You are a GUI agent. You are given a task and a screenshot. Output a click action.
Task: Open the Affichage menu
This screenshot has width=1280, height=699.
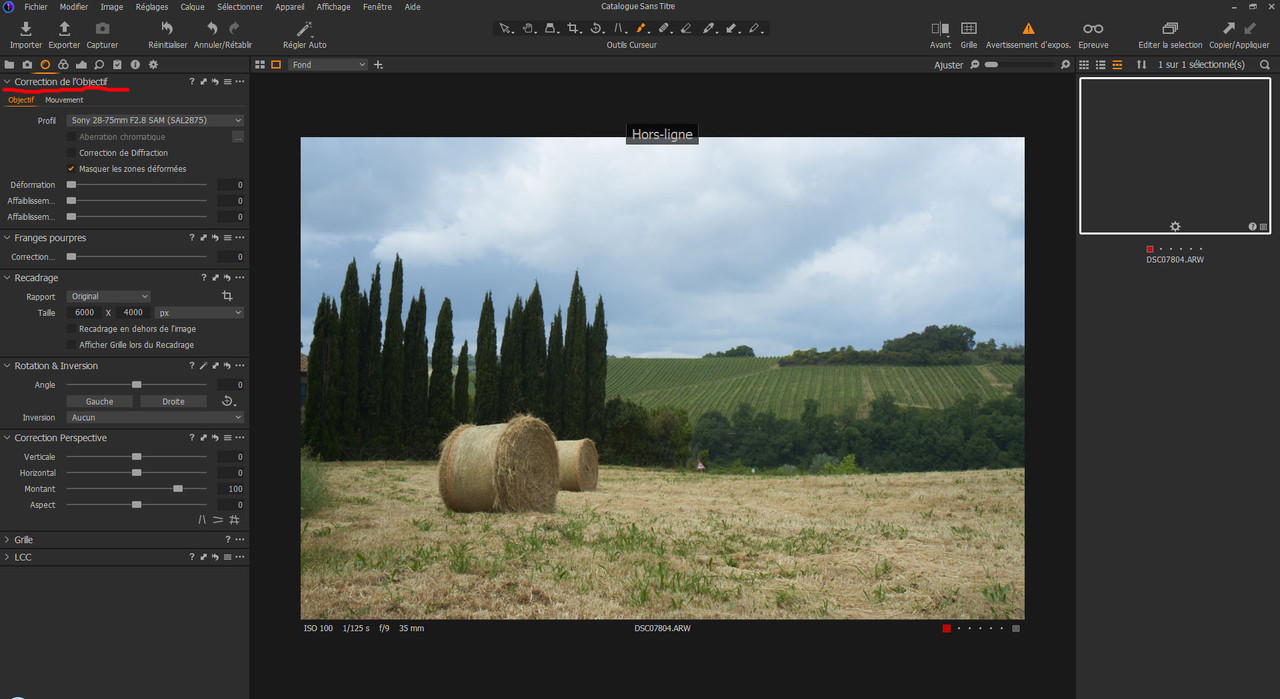click(x=334, y=7)
